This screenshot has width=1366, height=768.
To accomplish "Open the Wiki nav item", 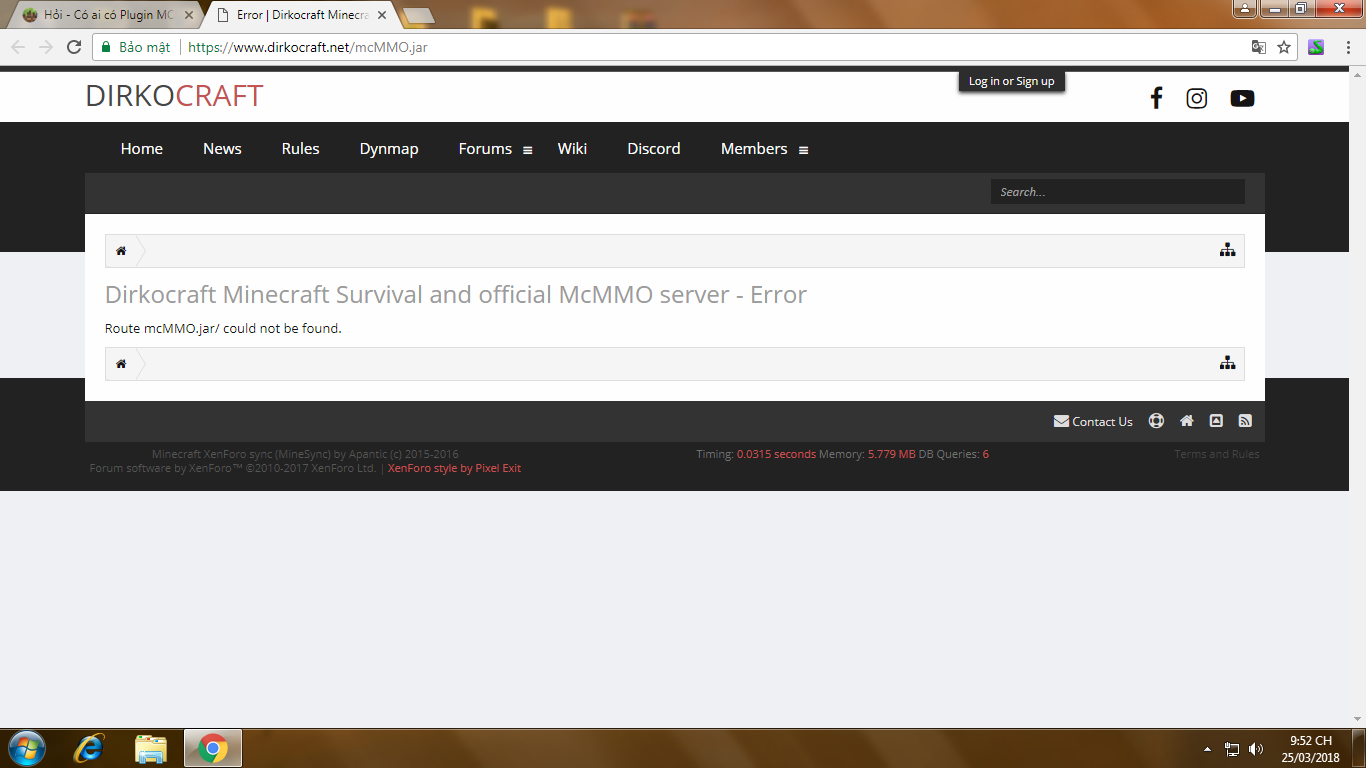I will pos(573,148).
